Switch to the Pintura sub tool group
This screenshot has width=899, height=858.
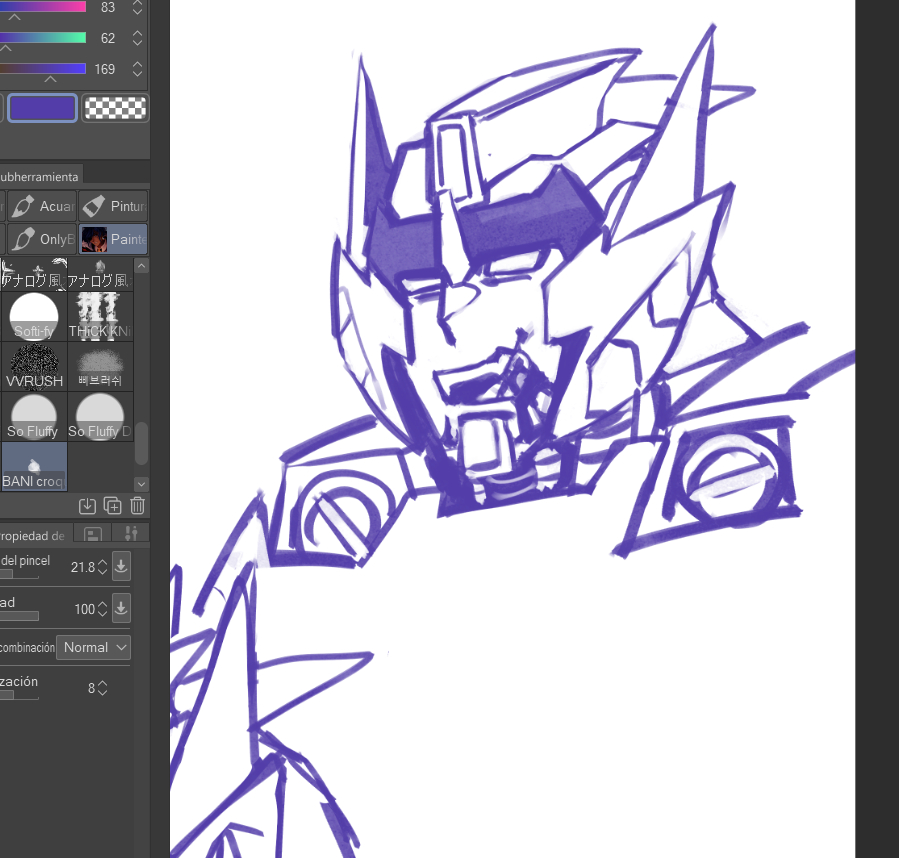click(113, 207)
